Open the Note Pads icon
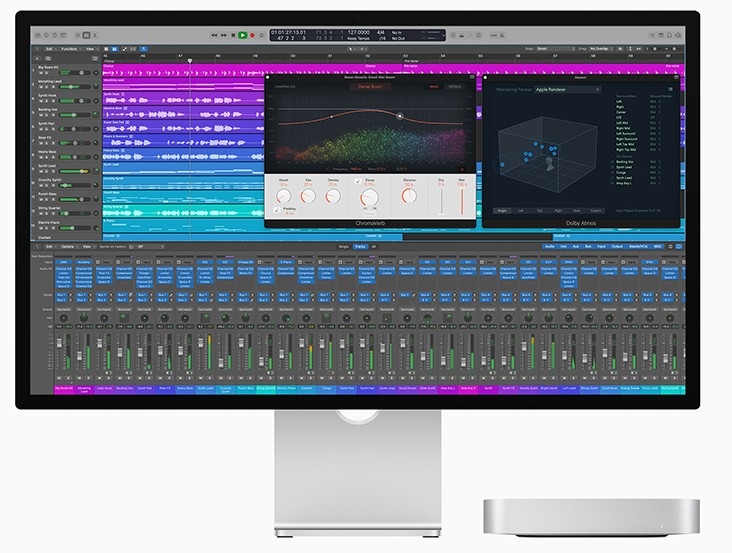Viewport: 732px width, 553px height. coord(661,35)
